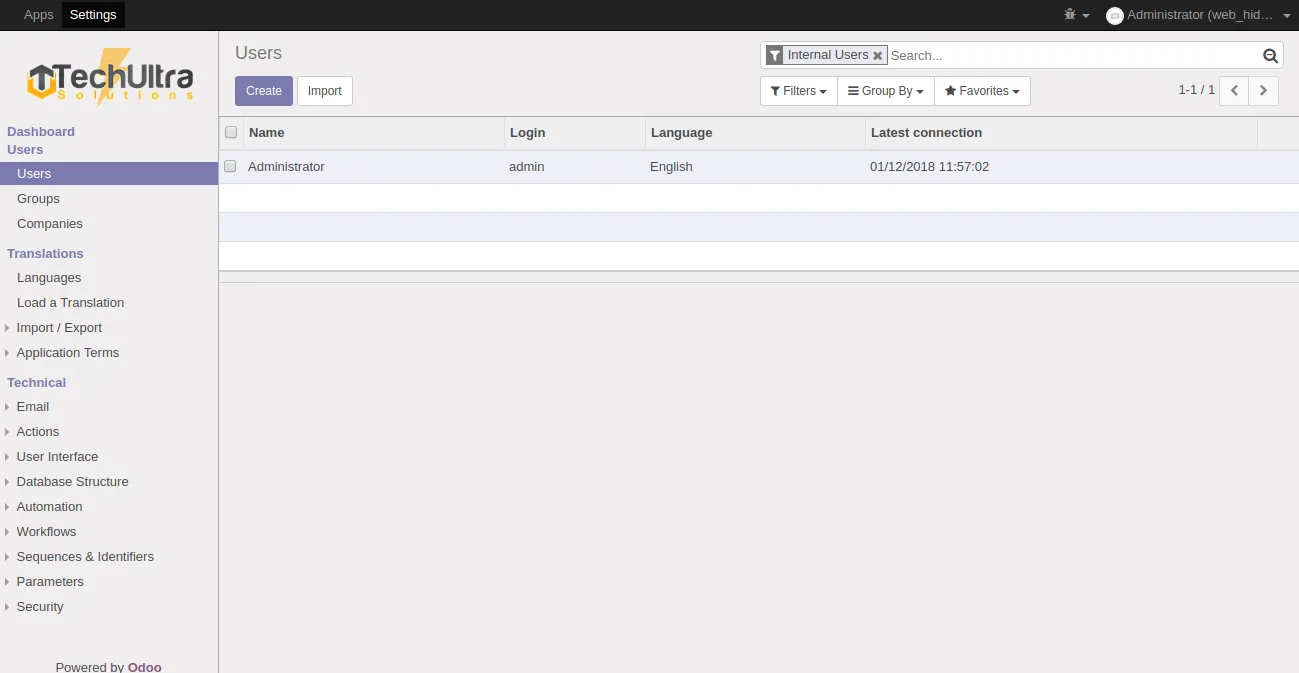Viewport: 1299px width, 673px height.
Task: Toggle the select-all checkbox in header
Action: (231, 132)
